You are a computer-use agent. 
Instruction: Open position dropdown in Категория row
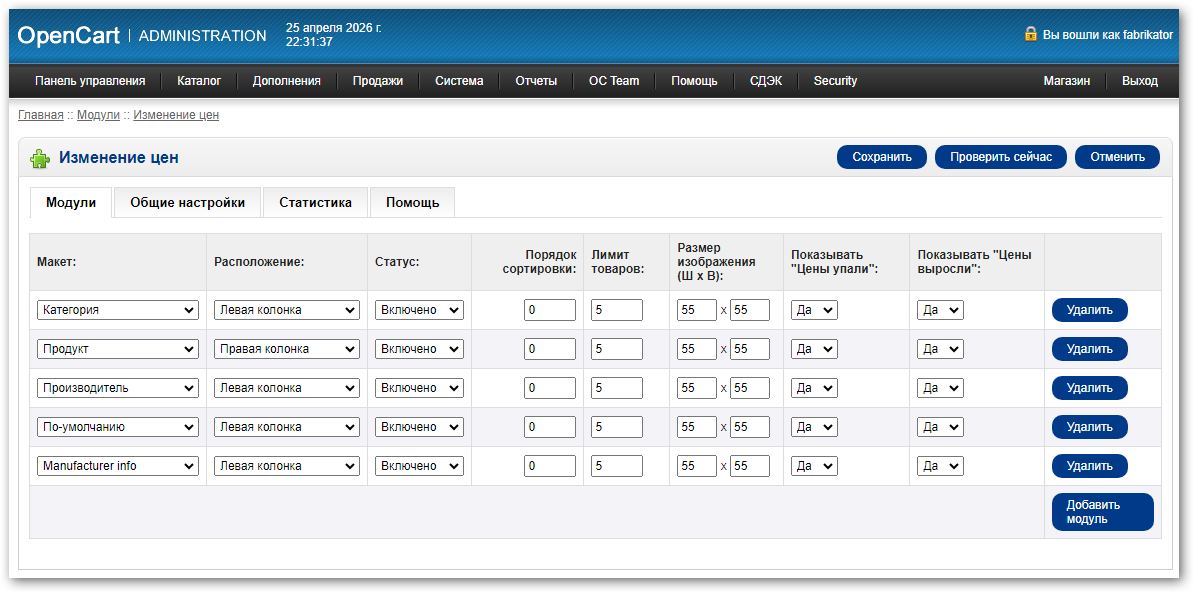287,310
